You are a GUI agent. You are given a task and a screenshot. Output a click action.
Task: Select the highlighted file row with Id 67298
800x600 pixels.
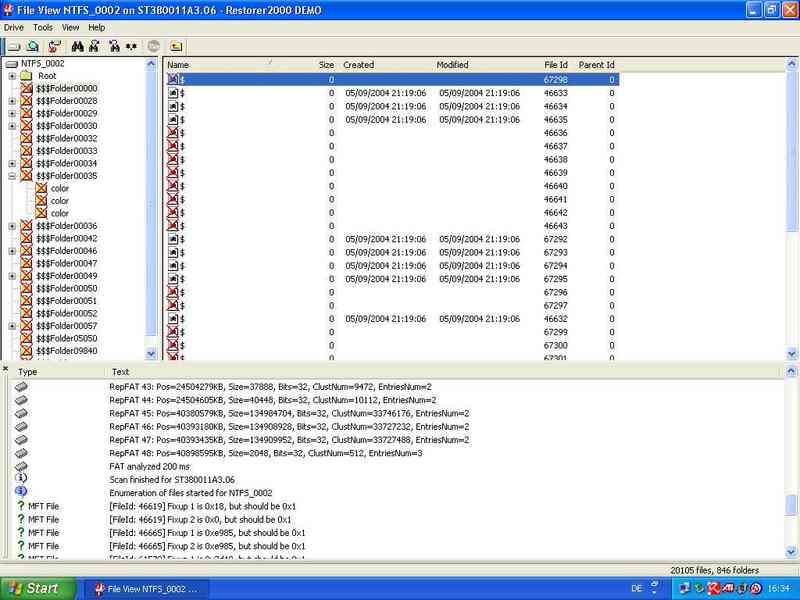(x=392, y=80)
